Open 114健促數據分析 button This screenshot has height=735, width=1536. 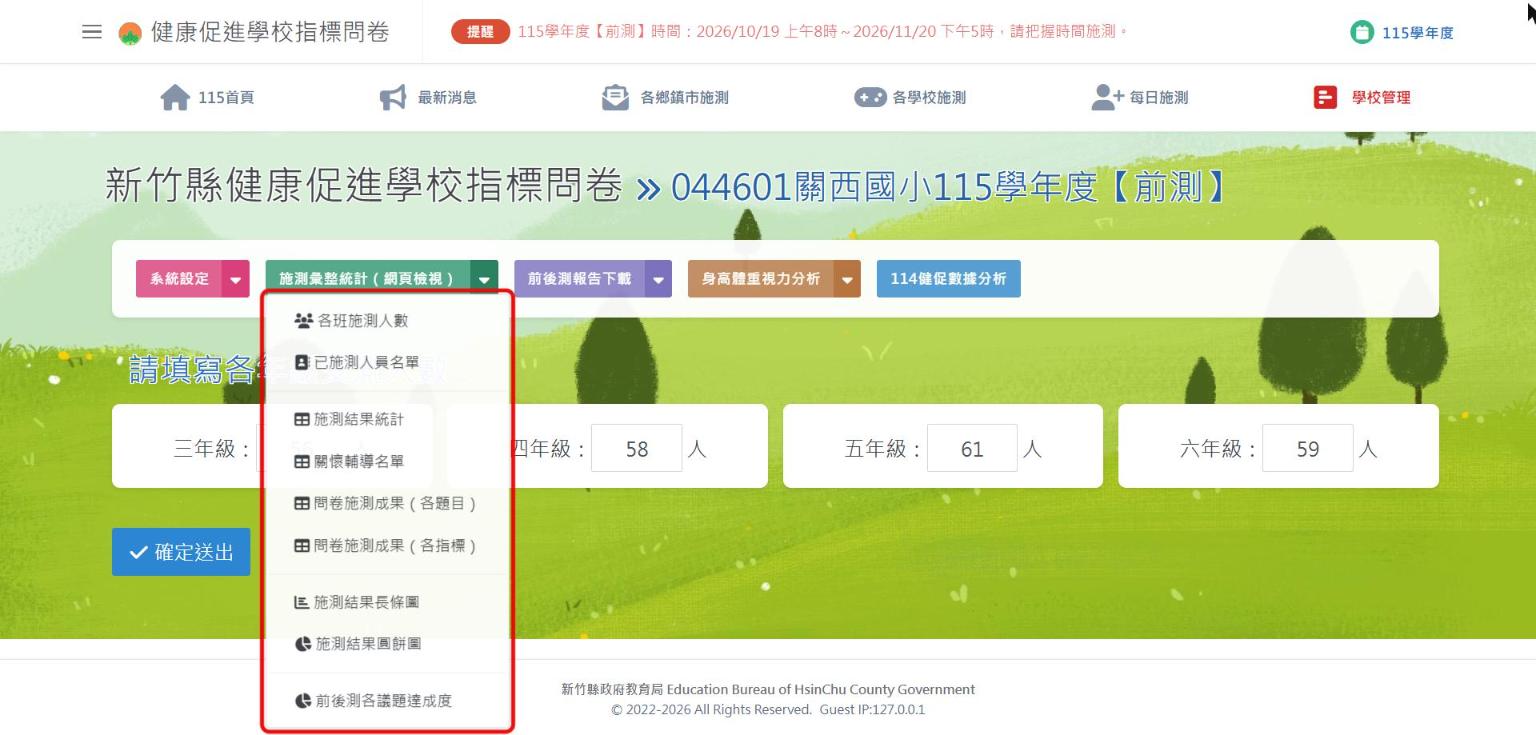tap(949, 279)
